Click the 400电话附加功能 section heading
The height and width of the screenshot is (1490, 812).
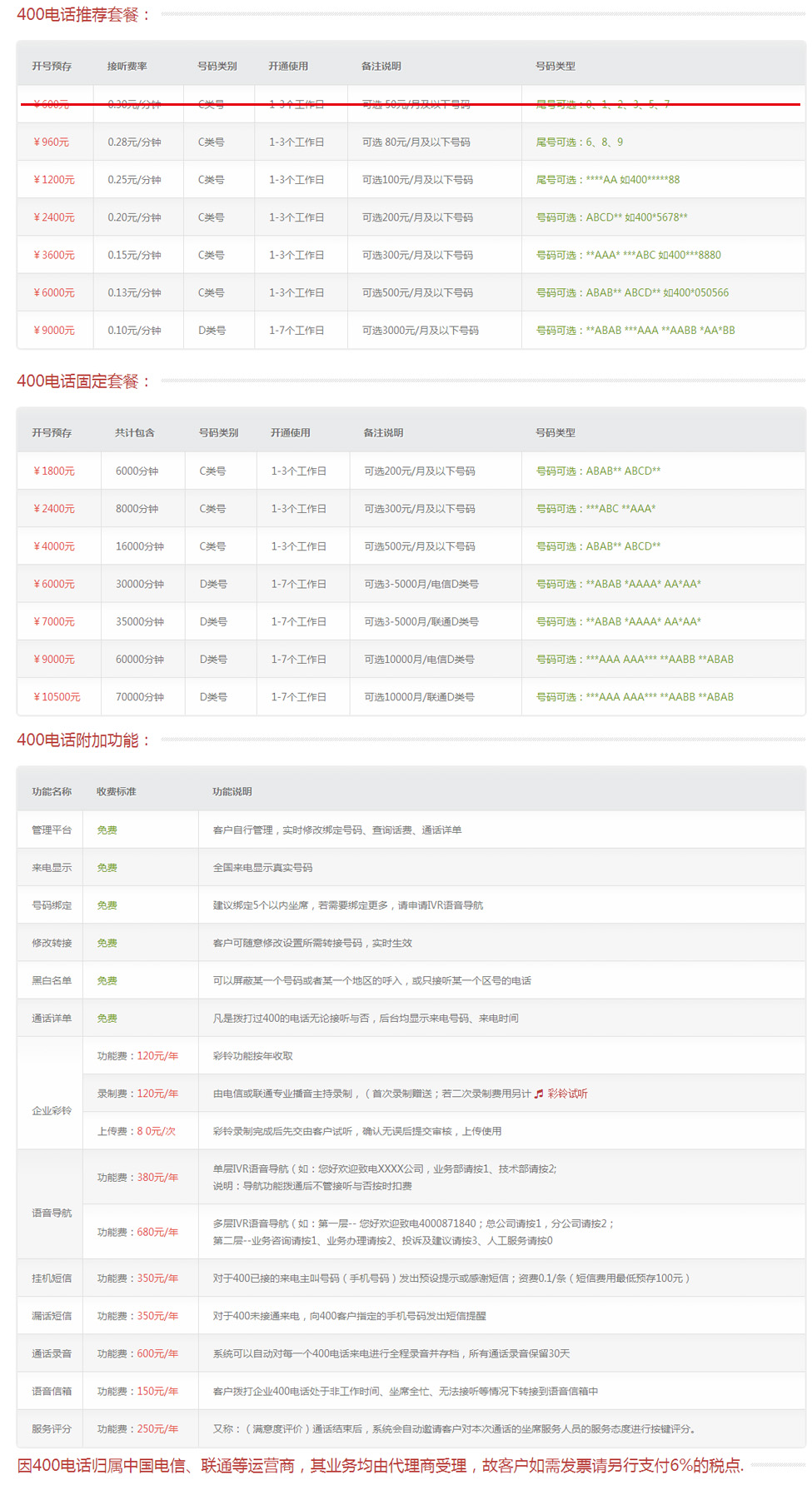[x=83, y=740]
